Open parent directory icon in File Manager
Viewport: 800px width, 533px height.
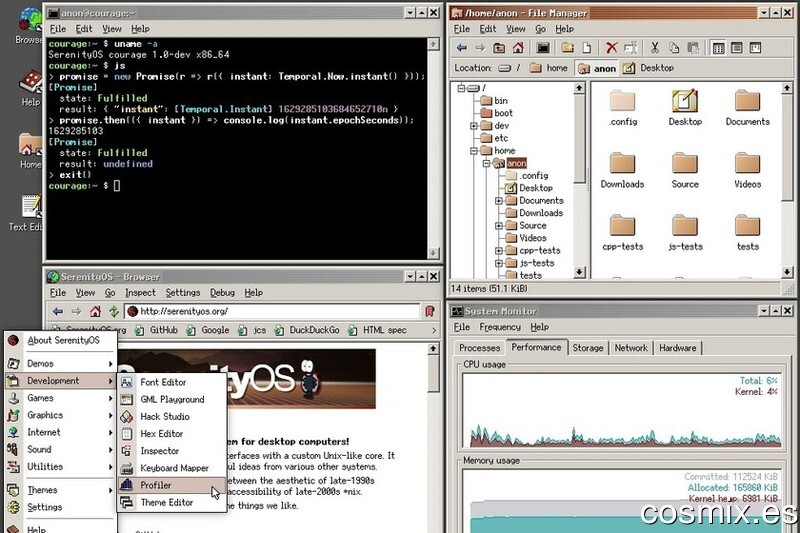[x=499, y=48]
